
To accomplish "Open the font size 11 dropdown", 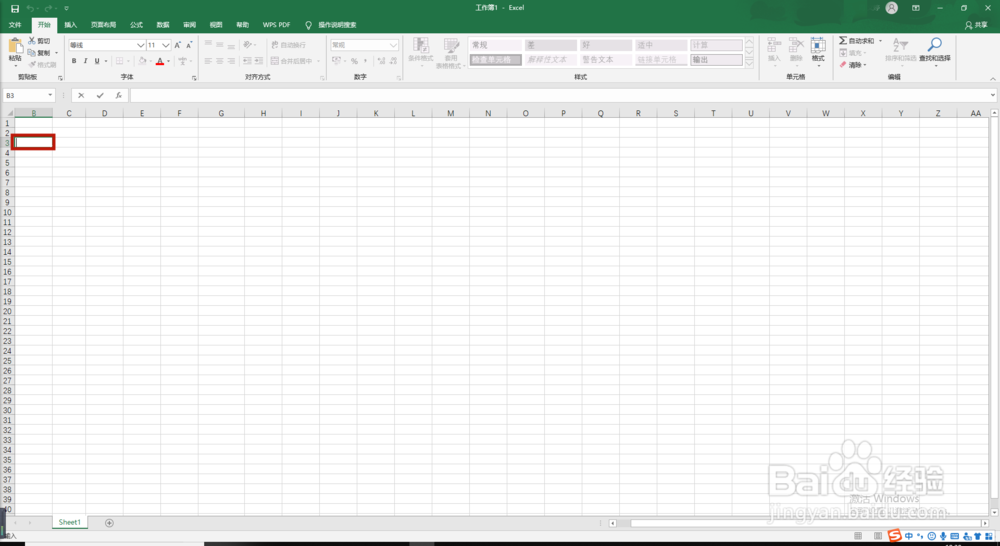I will click(166, 45).
